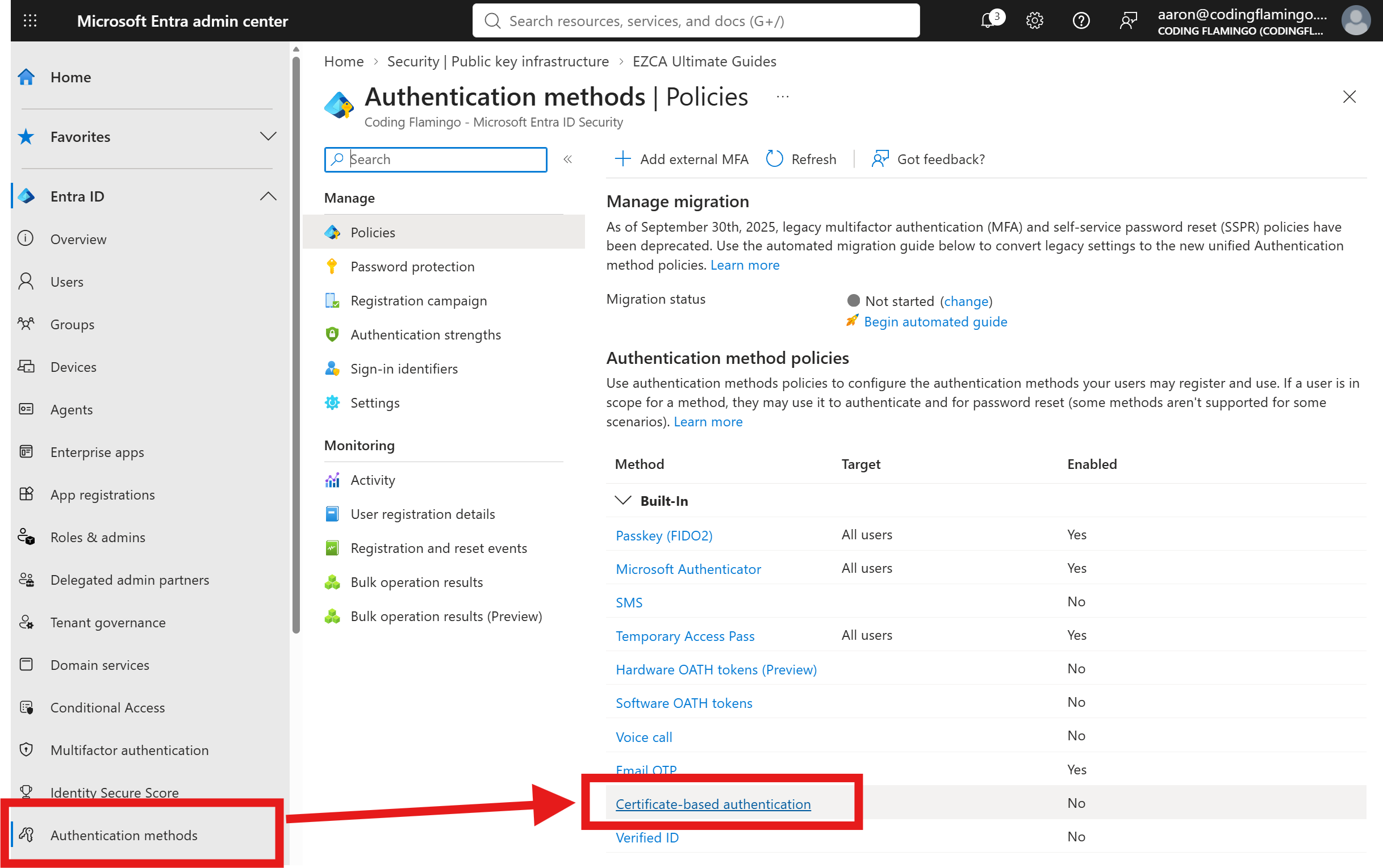The image size is (1383, 868).
Task: Click the migration status change link
Action: point(966,301)
